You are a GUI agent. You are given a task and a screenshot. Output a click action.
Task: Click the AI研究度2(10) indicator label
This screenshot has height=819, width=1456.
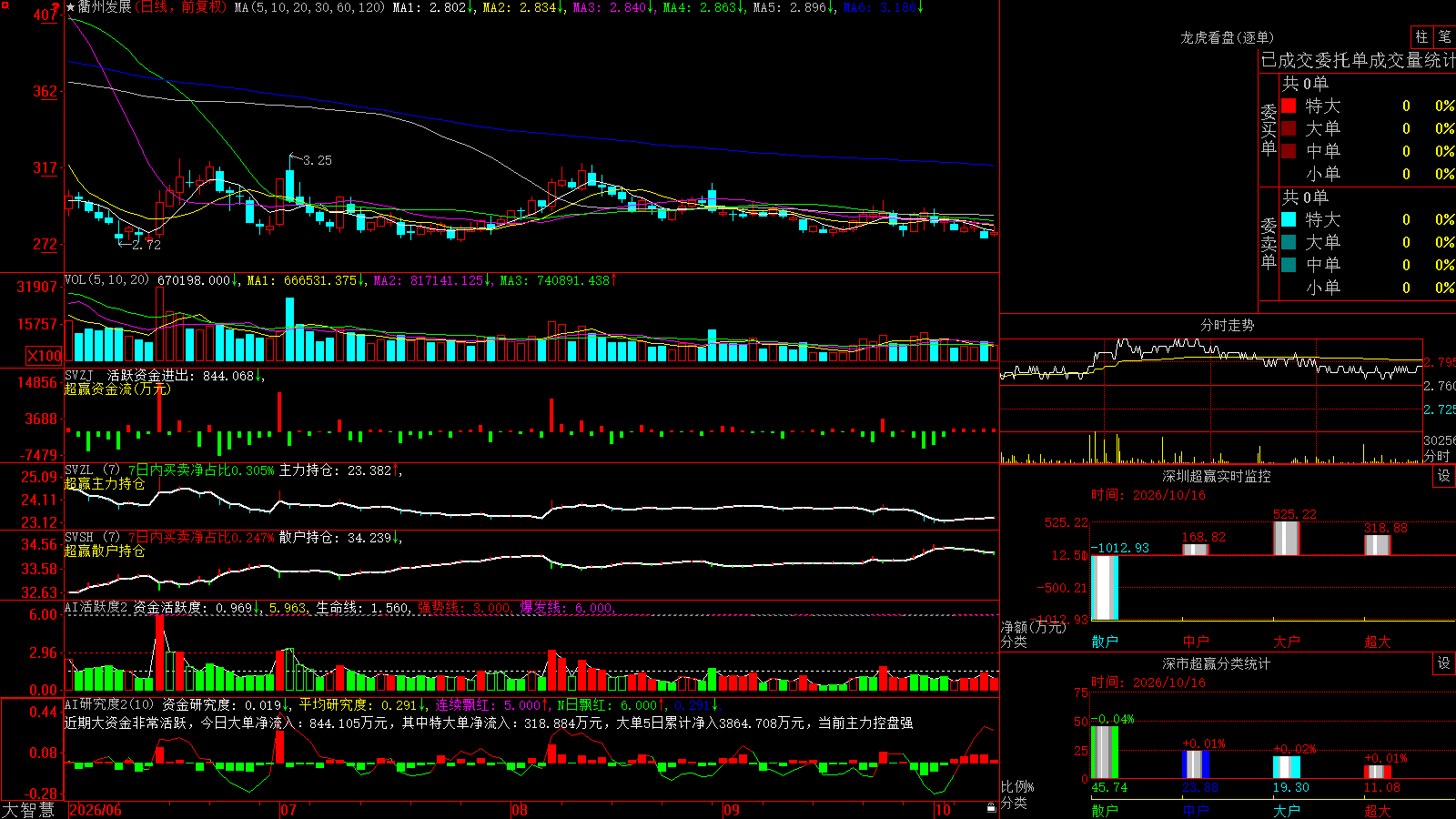[x=109, y=704]
